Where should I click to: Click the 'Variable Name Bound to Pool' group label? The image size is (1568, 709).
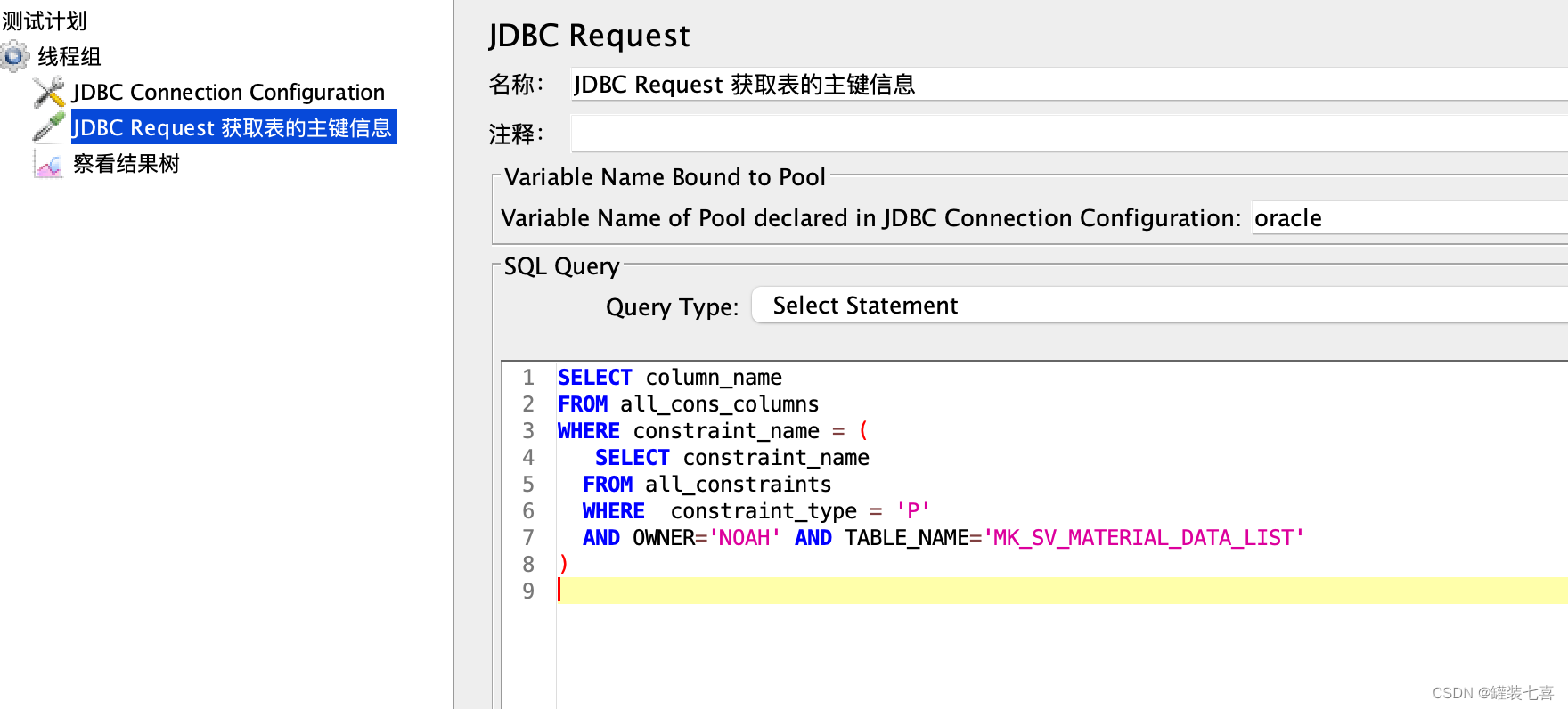(666, 177)
